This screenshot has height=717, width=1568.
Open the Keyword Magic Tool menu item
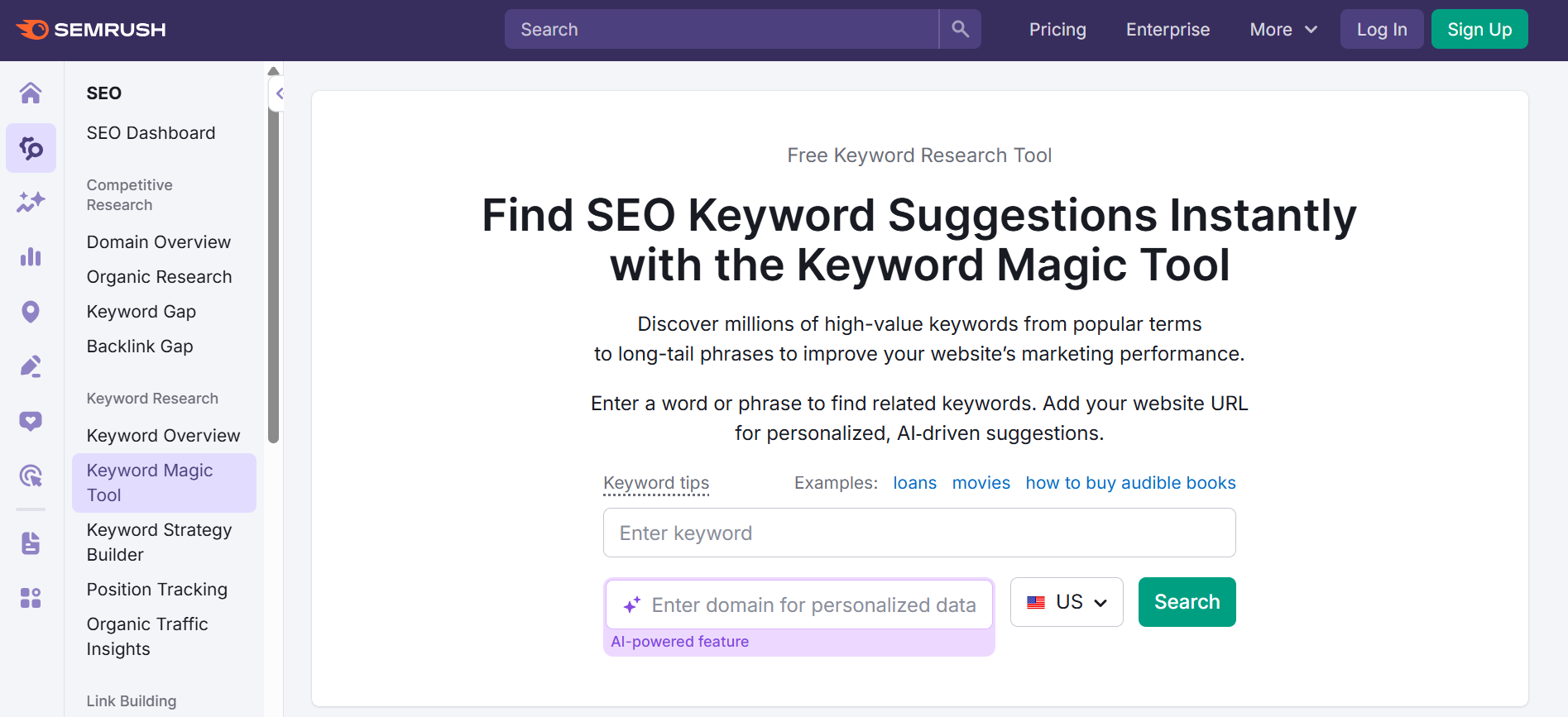pos(150,482)
